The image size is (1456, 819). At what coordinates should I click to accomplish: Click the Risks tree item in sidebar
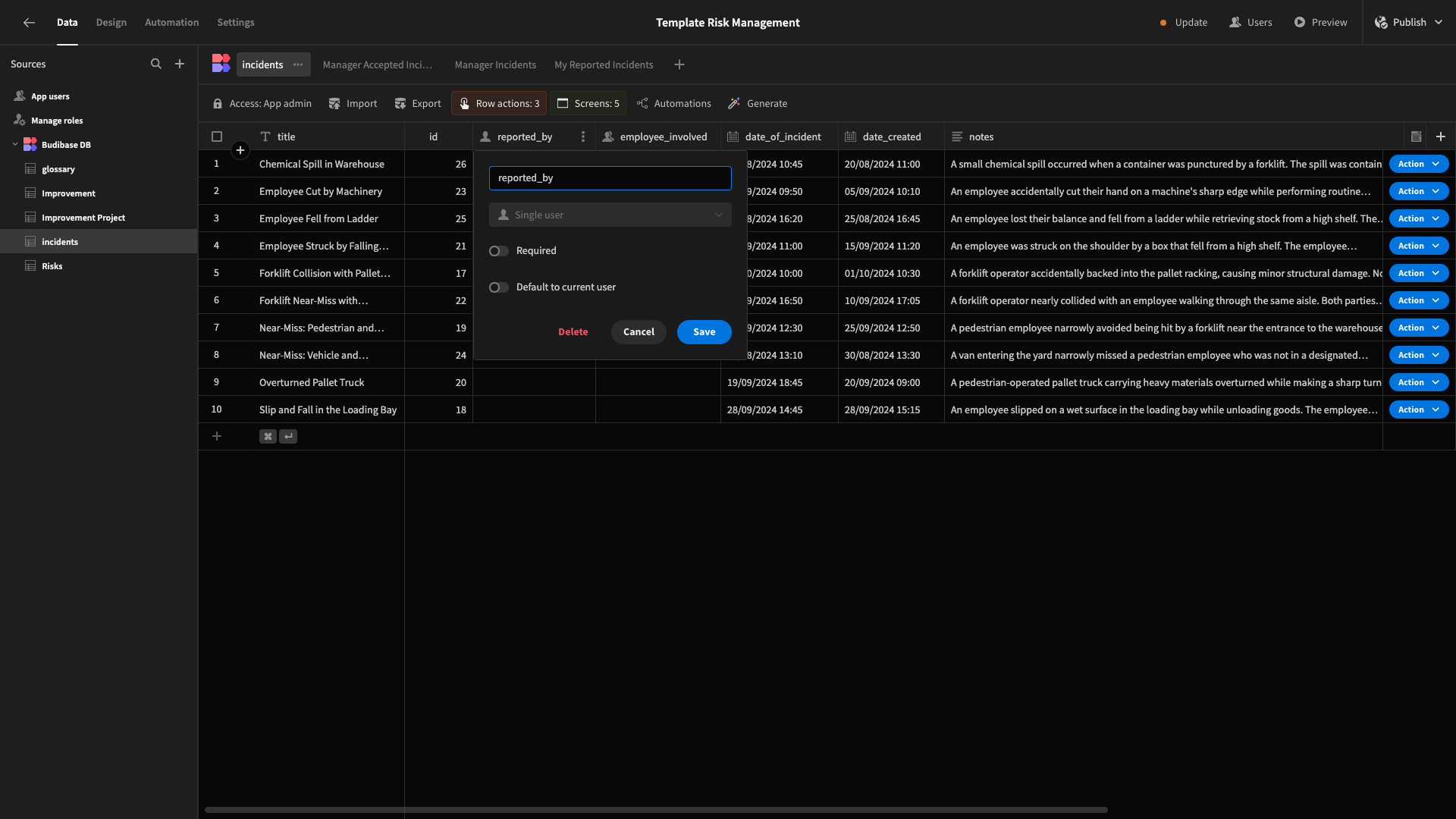click(52, 265)
